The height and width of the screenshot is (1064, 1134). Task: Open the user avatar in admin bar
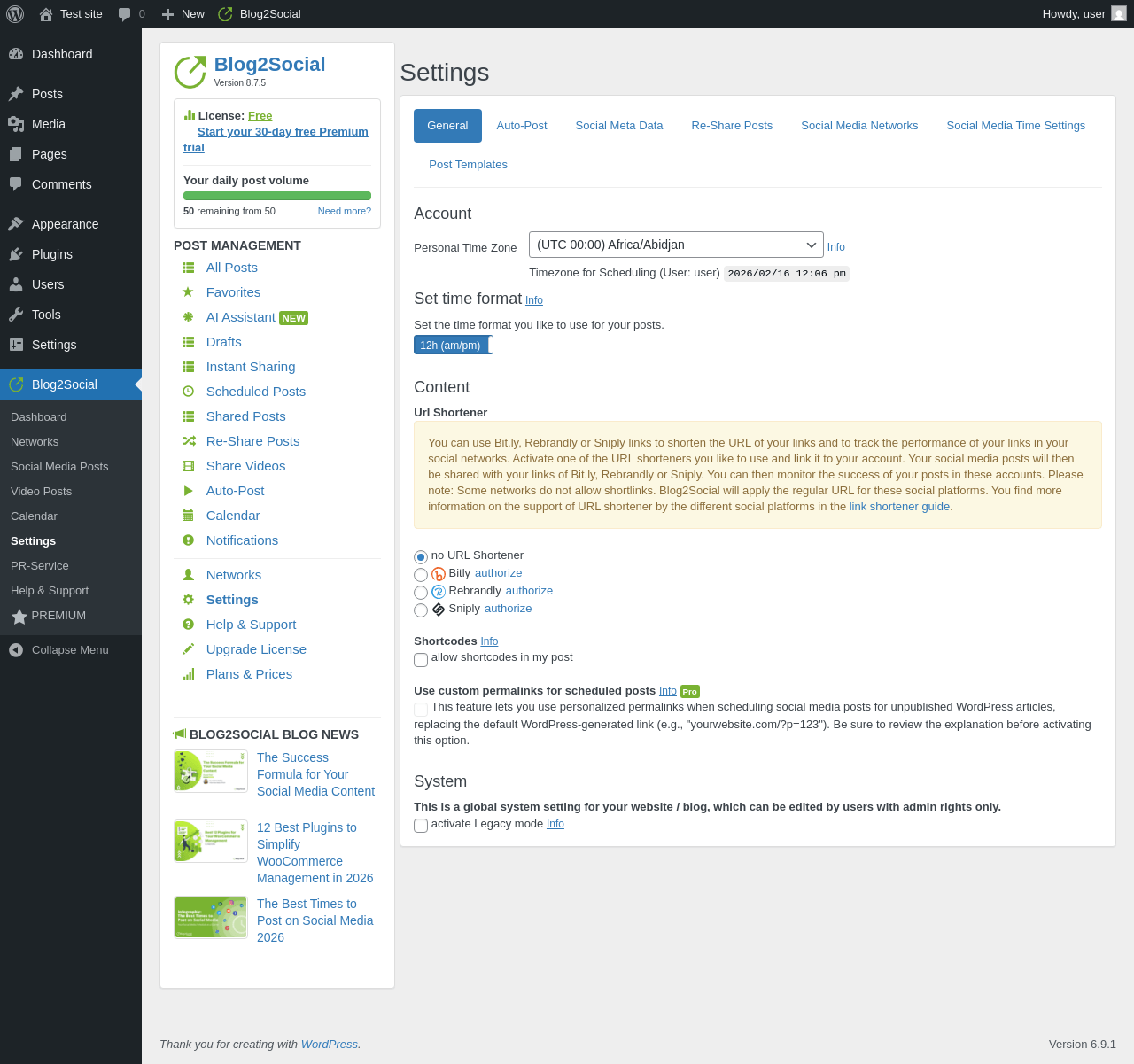(x=1119, y=14)
